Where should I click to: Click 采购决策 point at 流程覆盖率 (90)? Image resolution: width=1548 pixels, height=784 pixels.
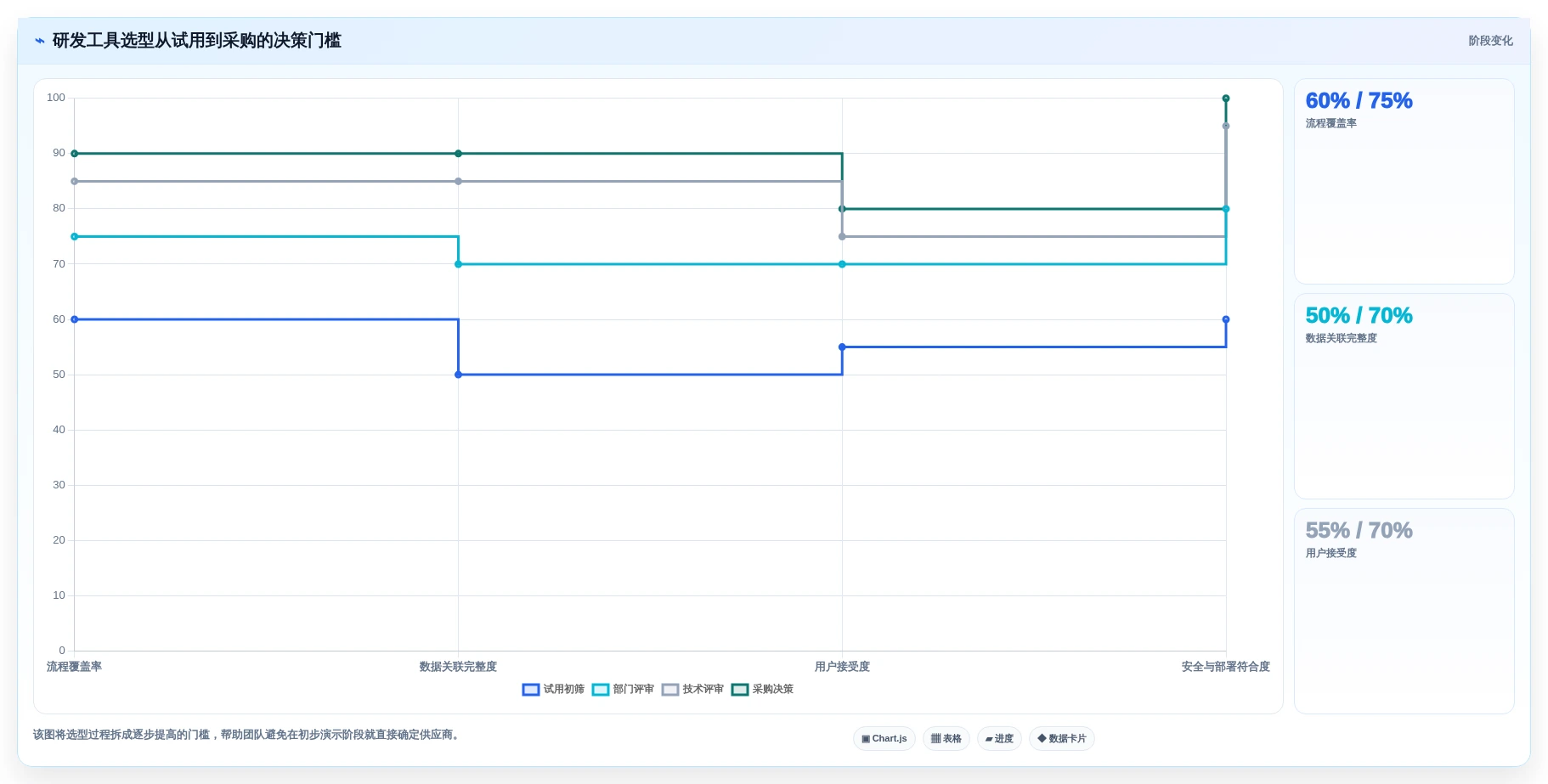75,154
